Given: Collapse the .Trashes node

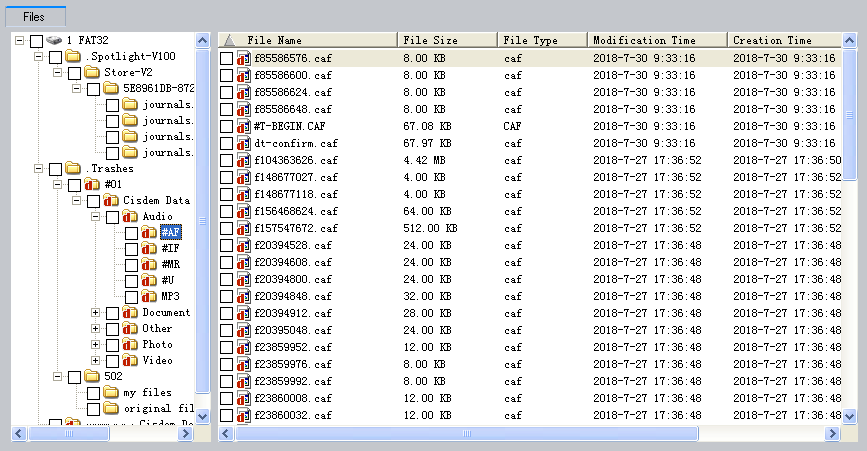Looking at the screenshot, I should click(38, 168).
